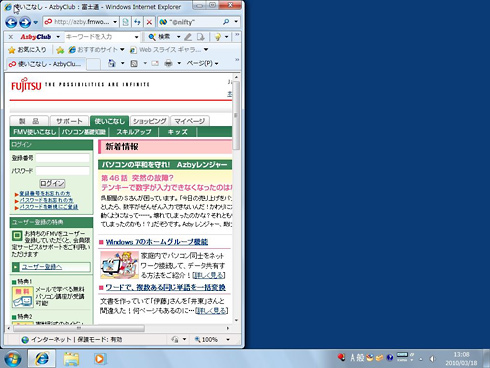Screen dimensions: 490x368
Task: Click the AzbyClub toolbar logo
Action: [36, 37]
